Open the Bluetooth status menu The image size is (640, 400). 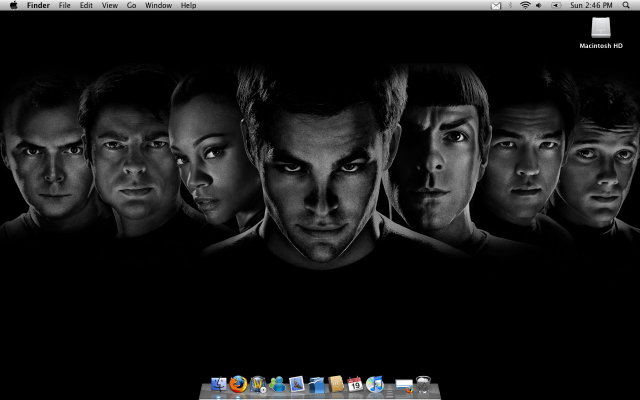510,5
